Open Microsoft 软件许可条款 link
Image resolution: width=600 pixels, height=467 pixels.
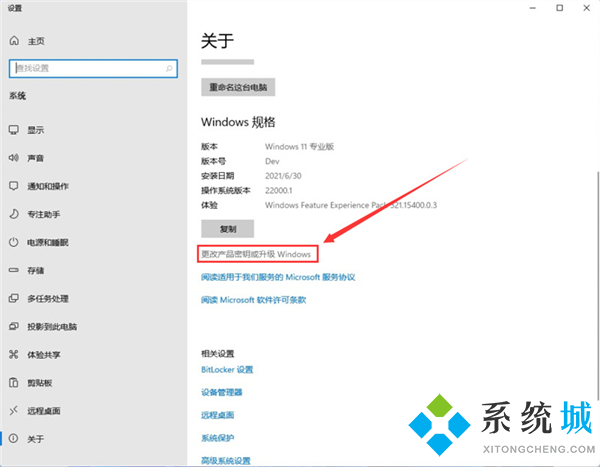[253, 300]
